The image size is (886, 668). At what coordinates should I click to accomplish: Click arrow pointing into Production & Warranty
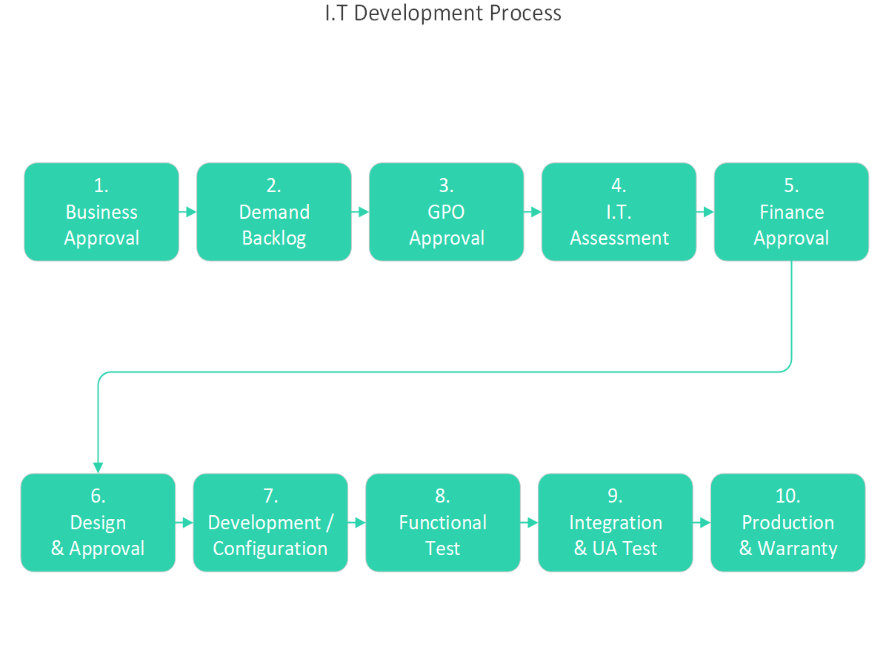tap(702, 522)
